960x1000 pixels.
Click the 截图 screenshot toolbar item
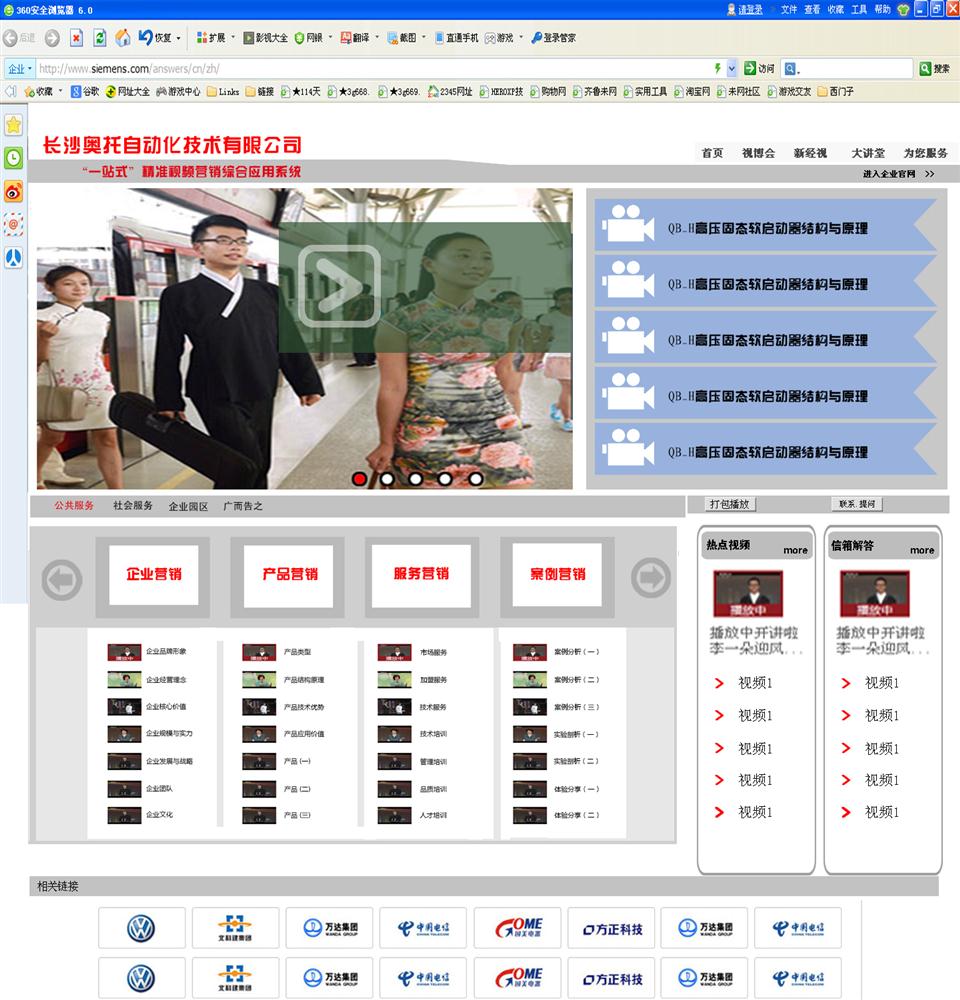click(x=401, y=38)
